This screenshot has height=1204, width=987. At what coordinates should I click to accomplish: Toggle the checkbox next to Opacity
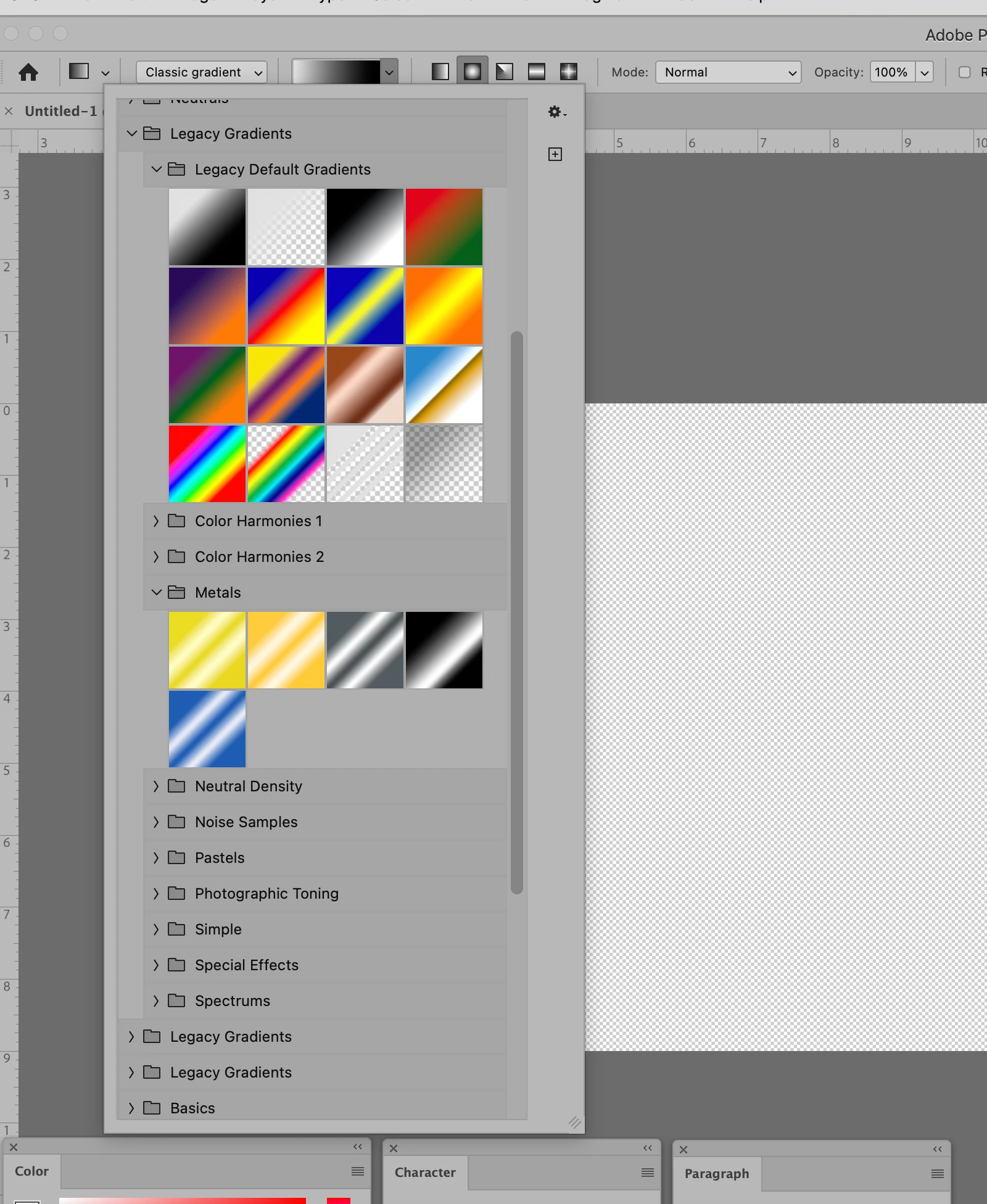pos(965,72)
